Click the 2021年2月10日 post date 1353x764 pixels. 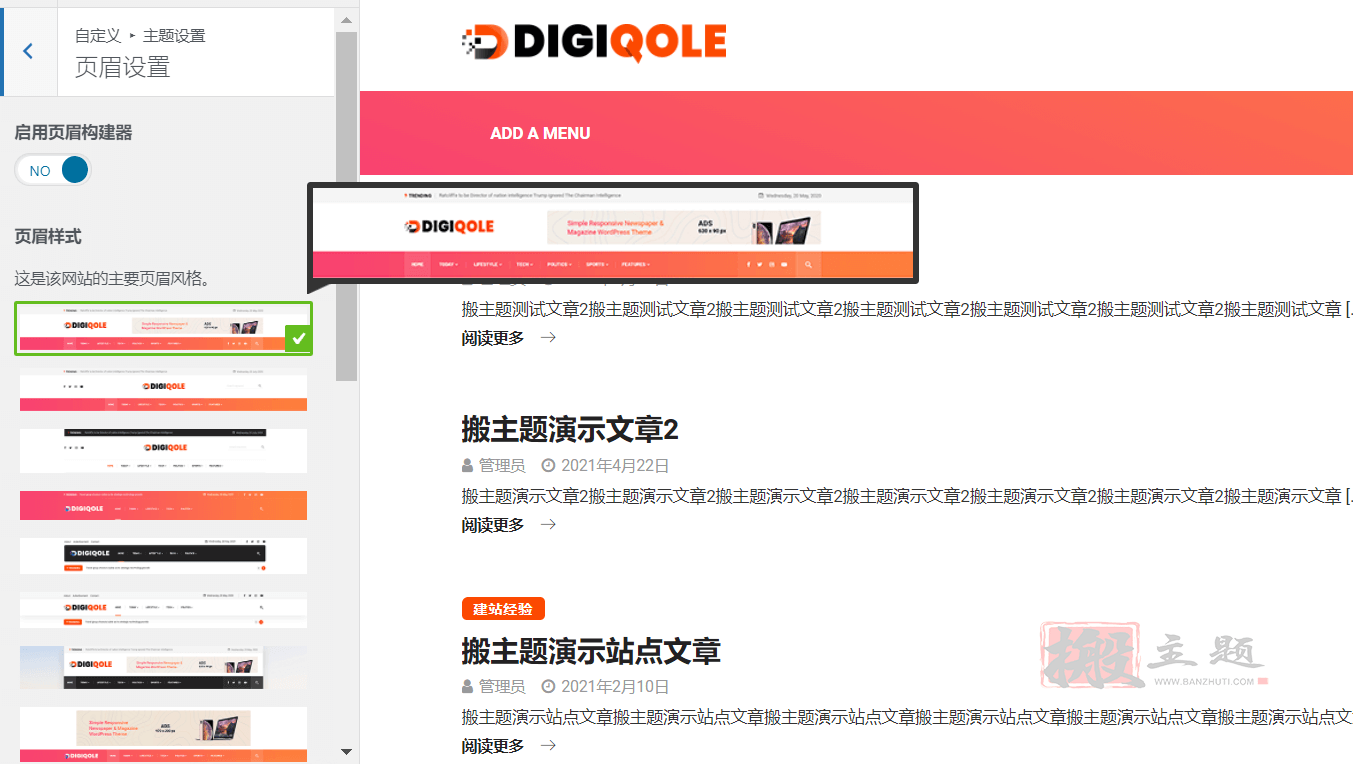point(615,687)
